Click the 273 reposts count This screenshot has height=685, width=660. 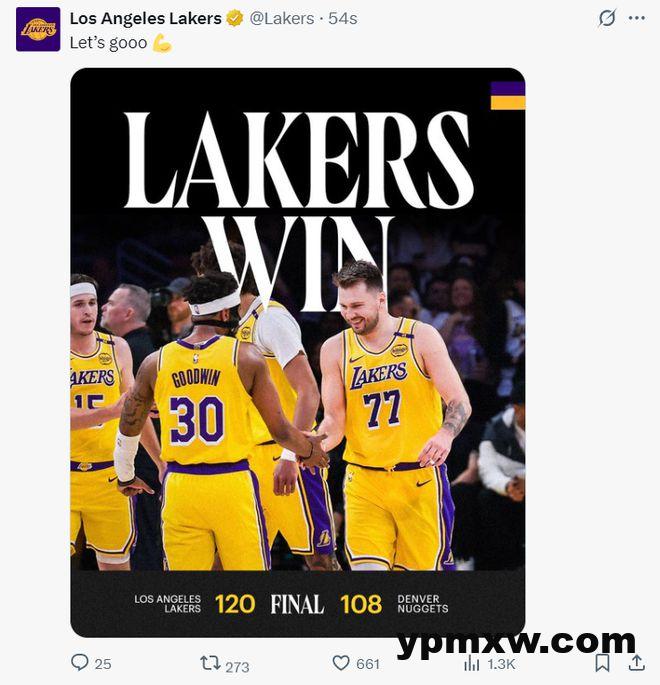[237, 667]
